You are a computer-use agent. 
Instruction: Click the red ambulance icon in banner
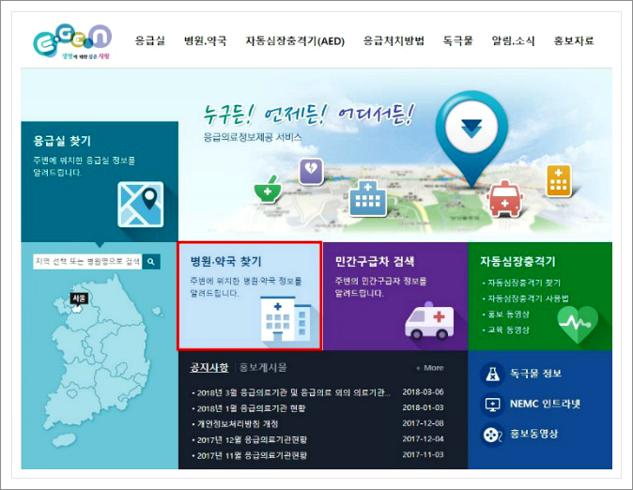(x=505, y=199)
